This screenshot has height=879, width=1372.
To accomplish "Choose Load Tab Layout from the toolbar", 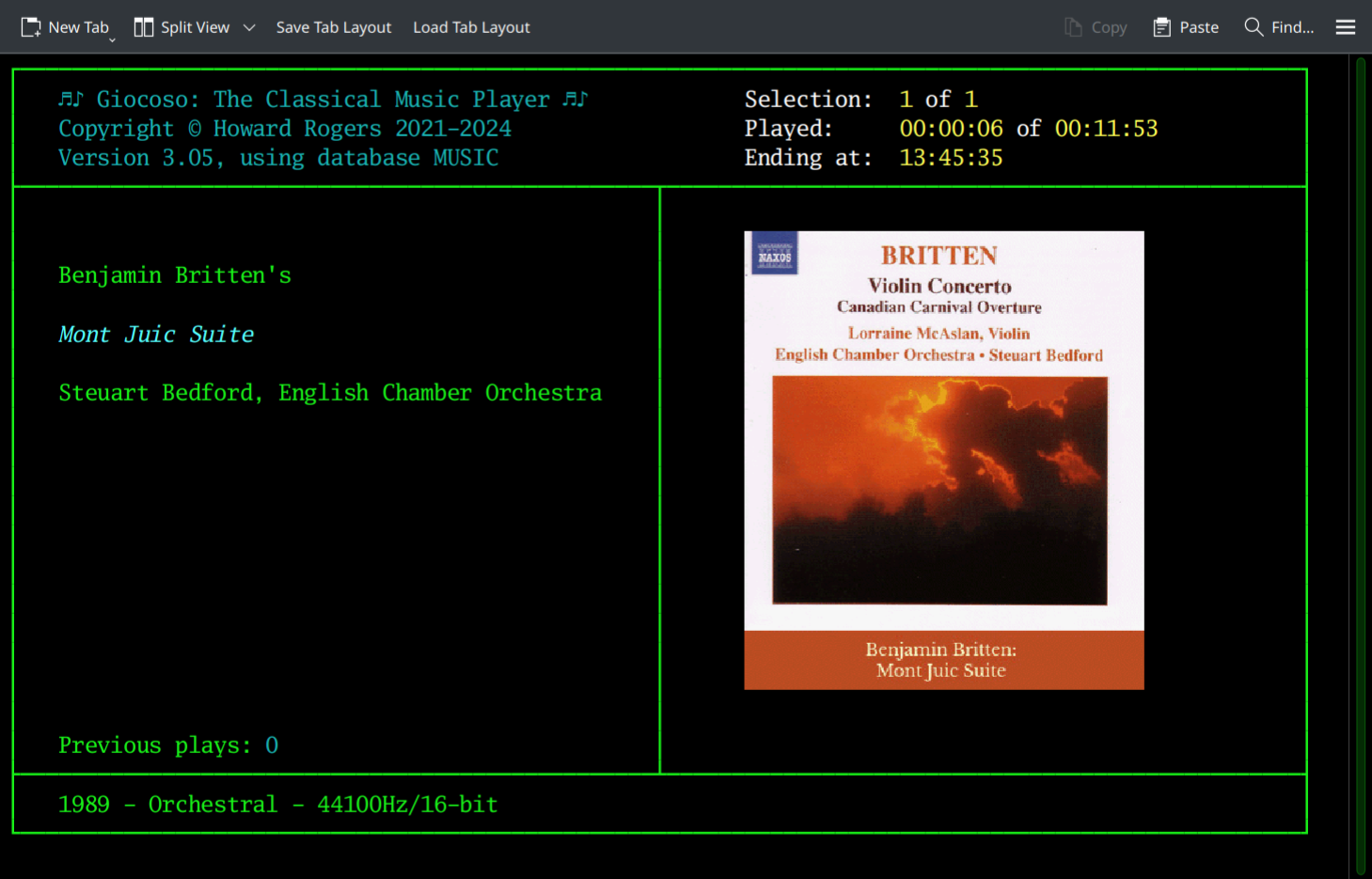I will coord(471,27).
